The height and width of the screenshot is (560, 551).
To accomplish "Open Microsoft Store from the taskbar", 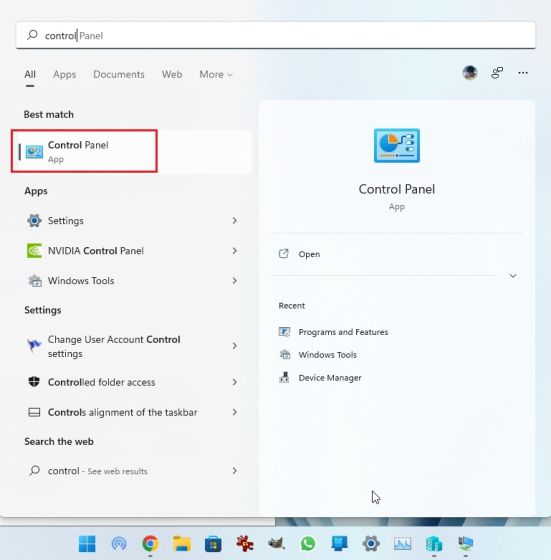I will (213, 544).
